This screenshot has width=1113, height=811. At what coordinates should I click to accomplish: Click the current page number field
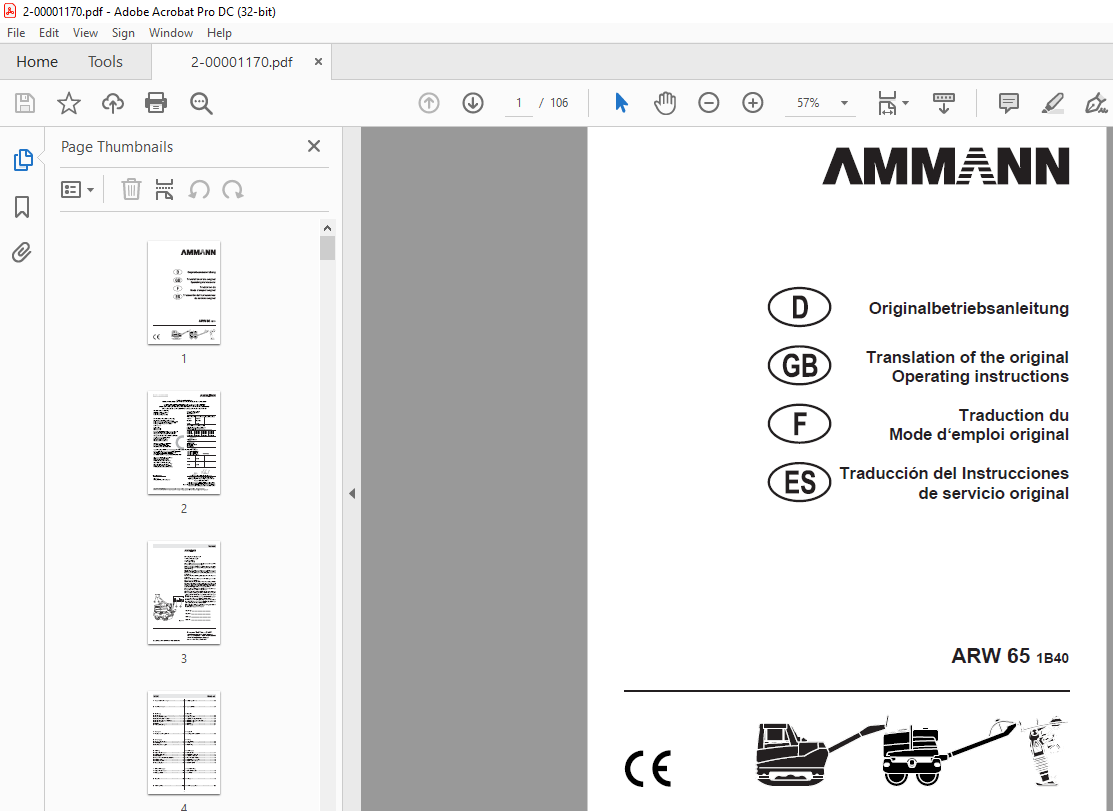click(x=519, y=103)
